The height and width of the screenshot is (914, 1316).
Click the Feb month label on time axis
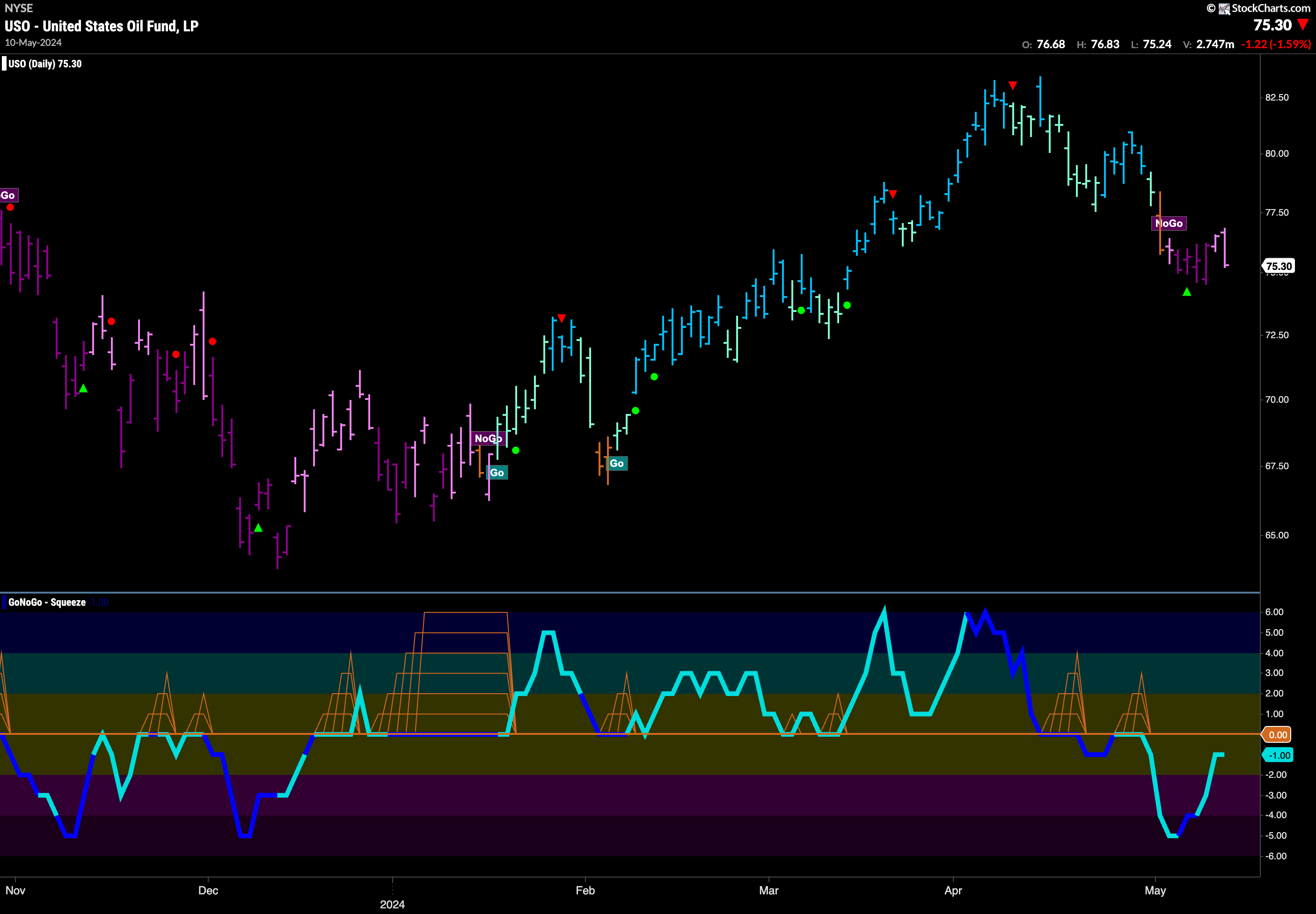pos(585,891)
